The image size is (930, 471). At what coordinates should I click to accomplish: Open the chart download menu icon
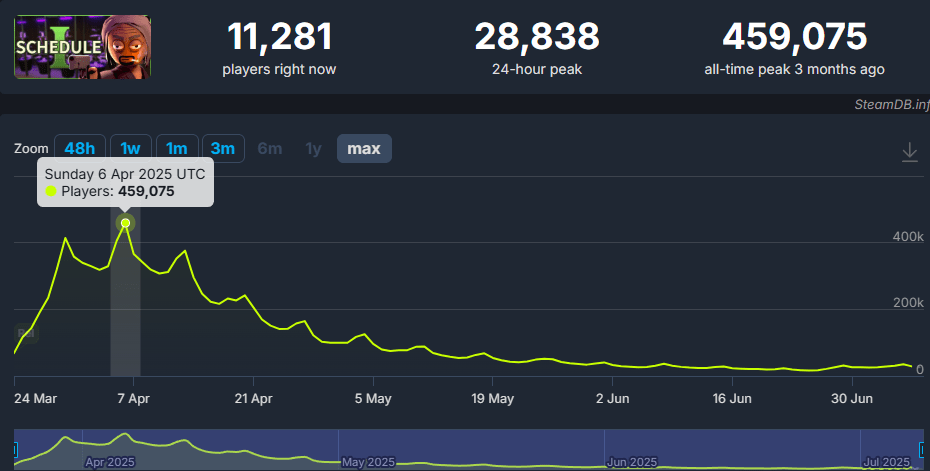910,152
